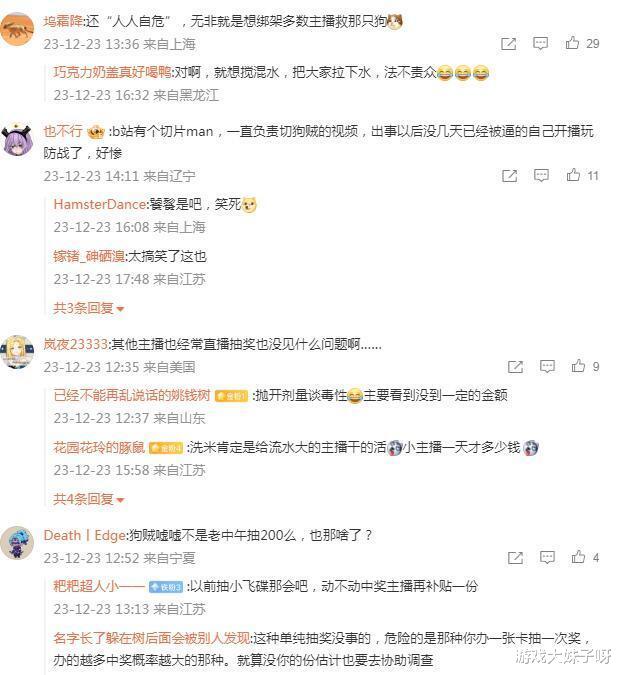The width and height of the screenshot is (619, 675).
Task: Visit 岚夜23333 profile via username
Action: 75,344
